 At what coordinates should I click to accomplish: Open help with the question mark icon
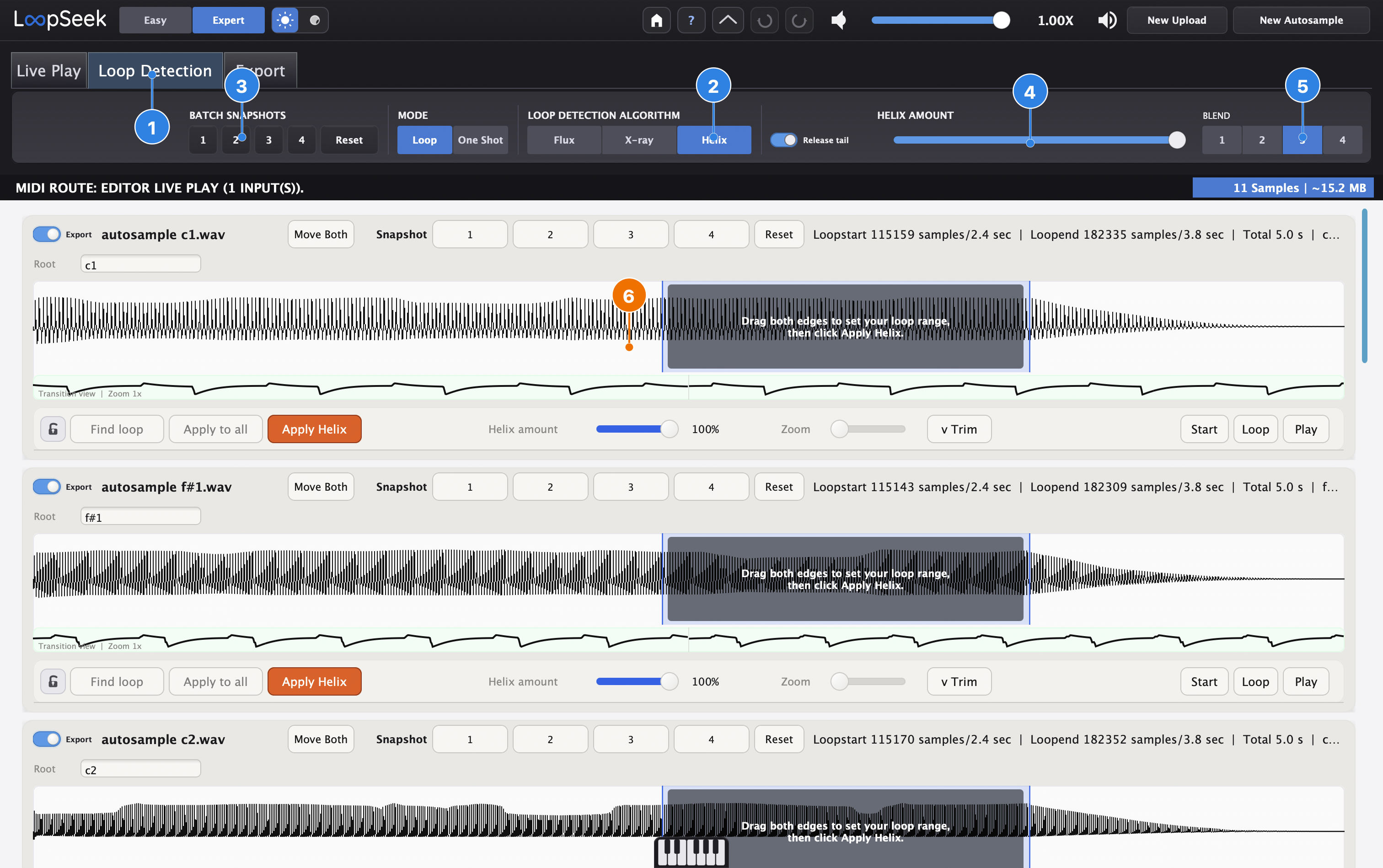pyautogui.click(x=691, y=20)
